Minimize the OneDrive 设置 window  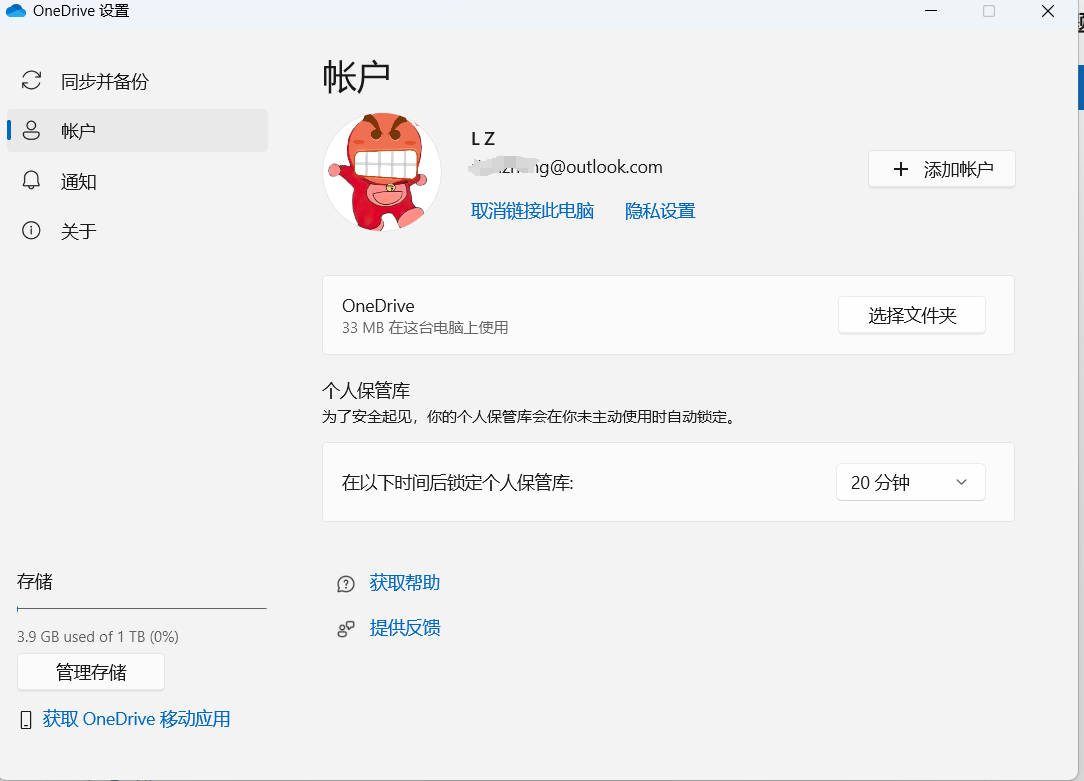[x=931, y=11]
